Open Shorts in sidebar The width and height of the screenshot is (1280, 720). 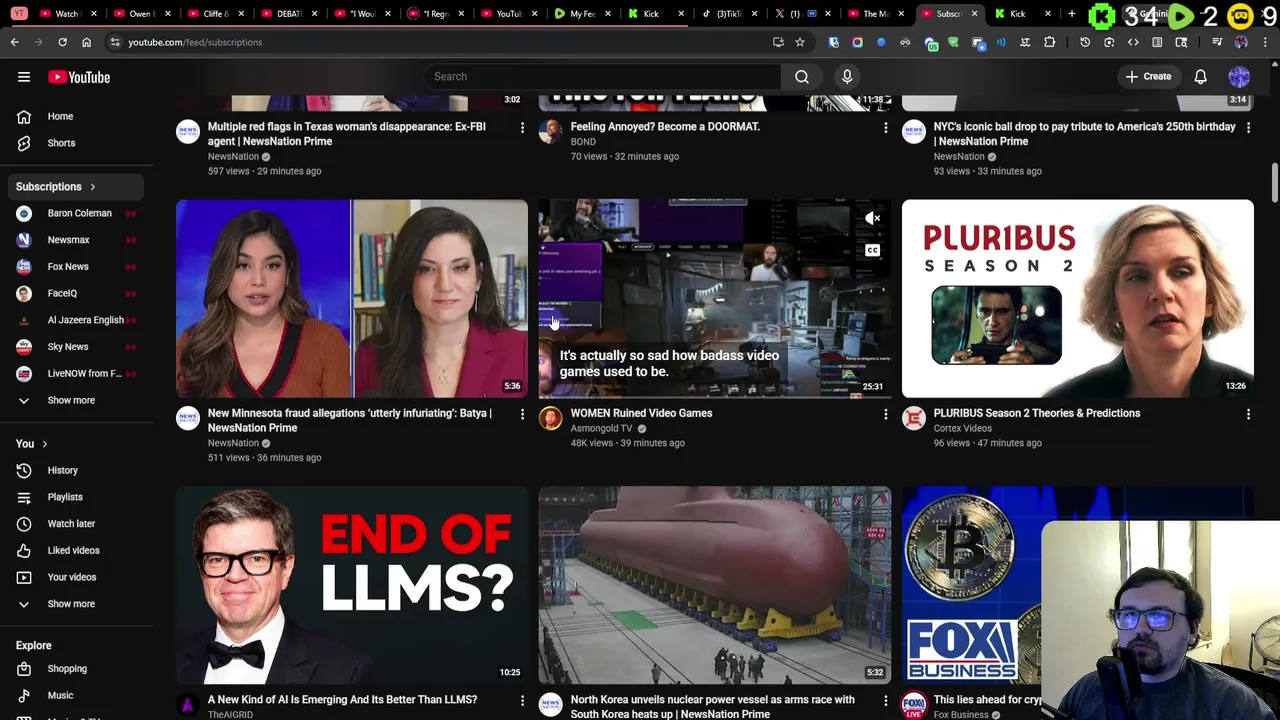click(x=78, y=143)
